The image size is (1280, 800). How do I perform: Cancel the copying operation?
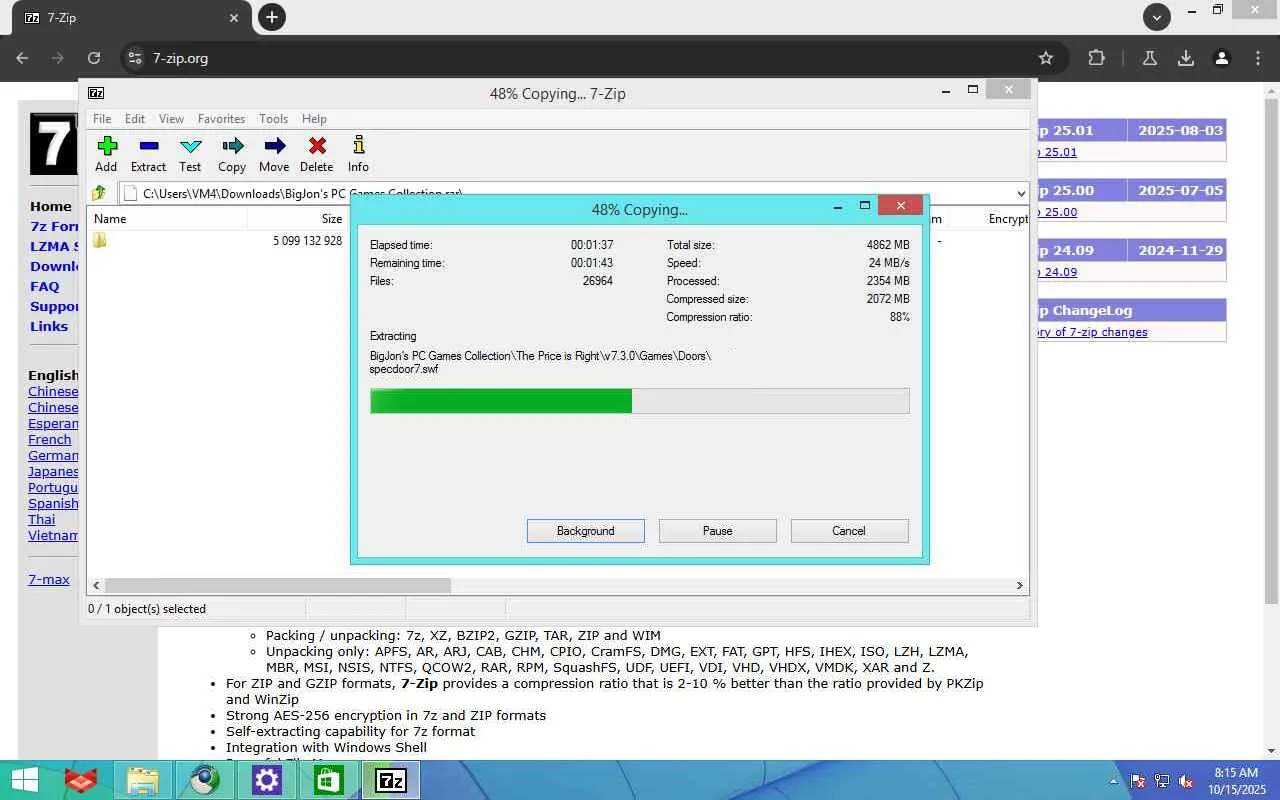click(849, 531)
